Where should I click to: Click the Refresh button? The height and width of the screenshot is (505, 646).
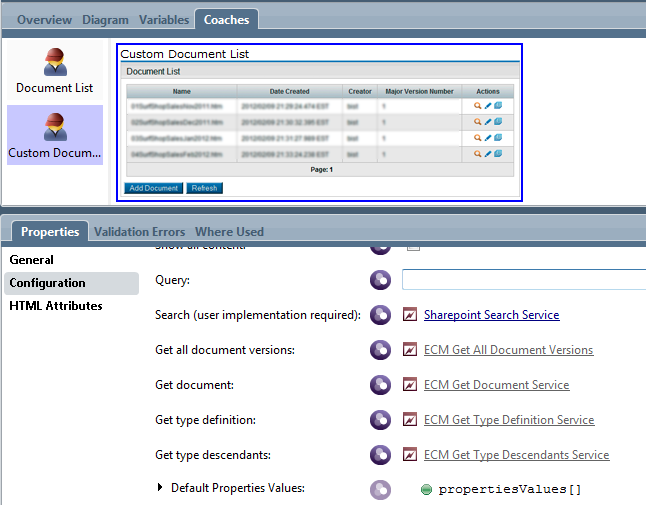tap(204, 188)
